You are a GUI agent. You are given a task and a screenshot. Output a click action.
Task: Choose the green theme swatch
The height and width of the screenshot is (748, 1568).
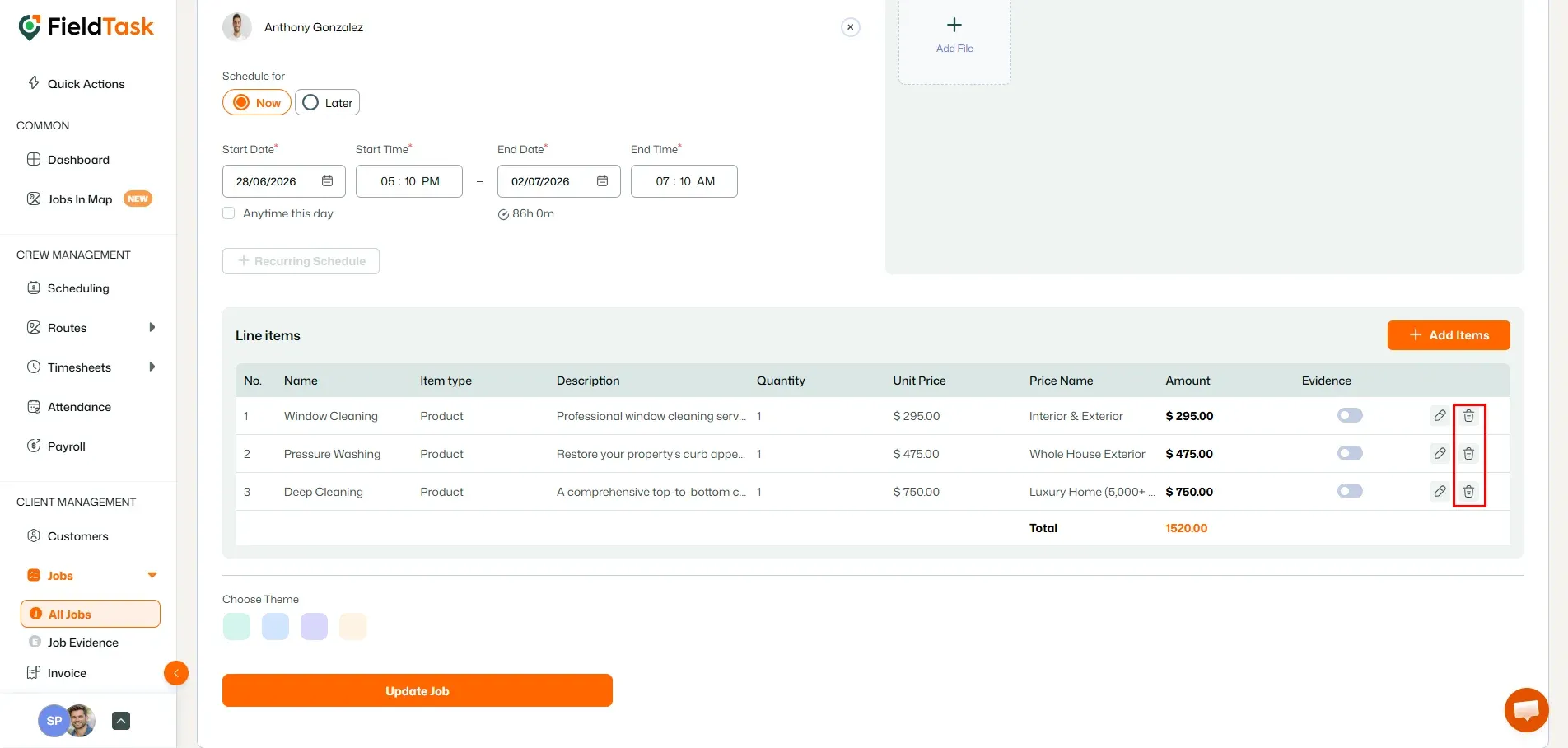click(236, 626)
